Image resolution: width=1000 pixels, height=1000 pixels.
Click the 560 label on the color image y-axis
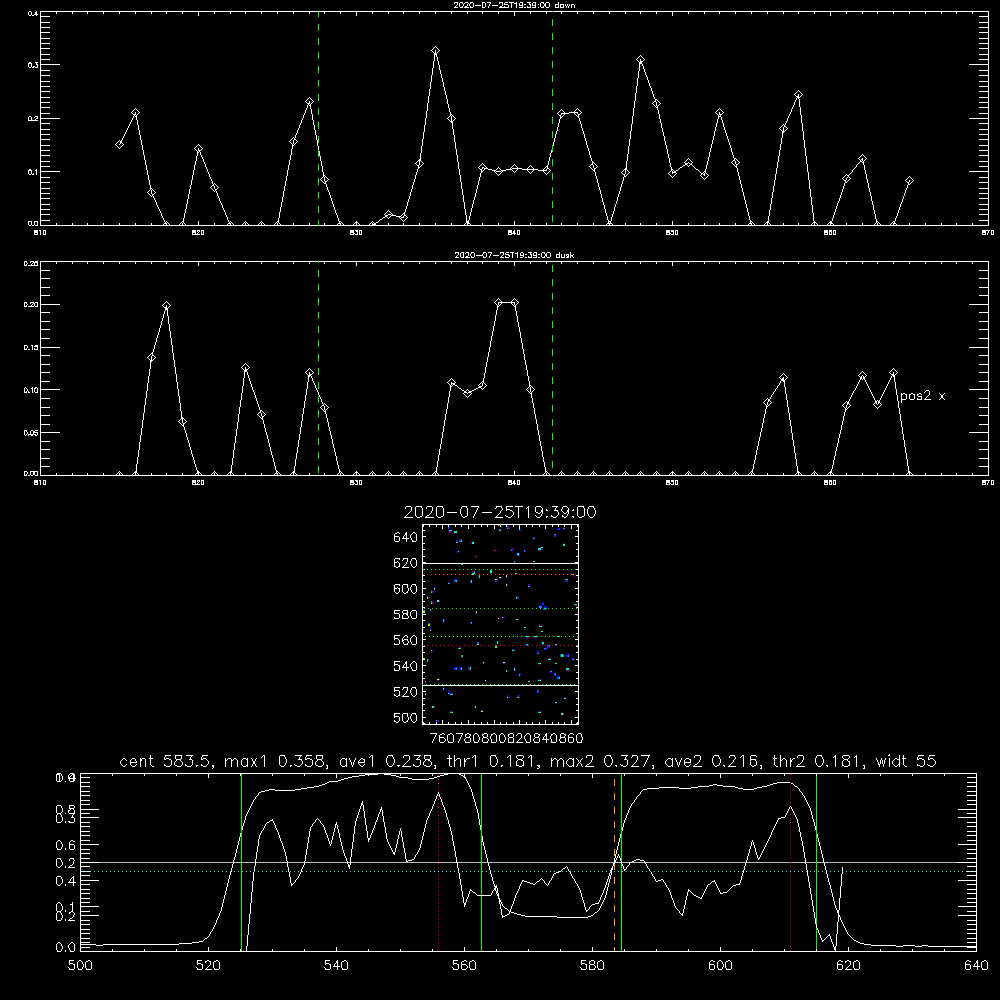coord(406,640)
